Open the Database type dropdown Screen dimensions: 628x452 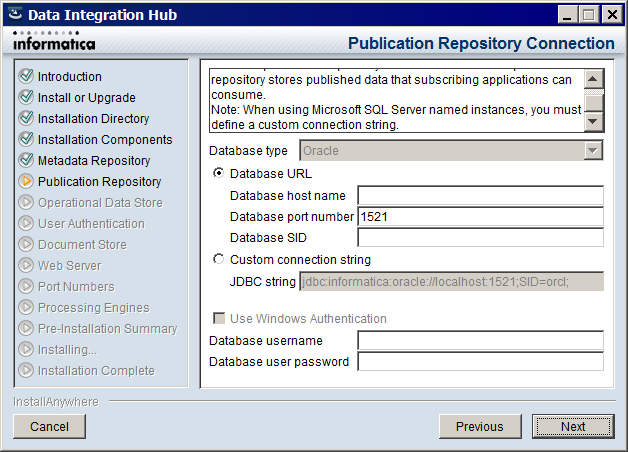(451, 151)
